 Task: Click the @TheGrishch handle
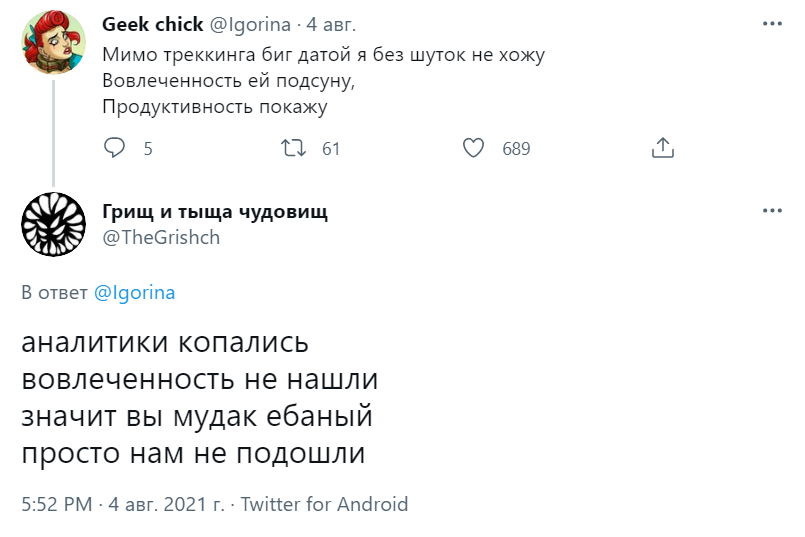pyautogui.click(x=161, y=237)
